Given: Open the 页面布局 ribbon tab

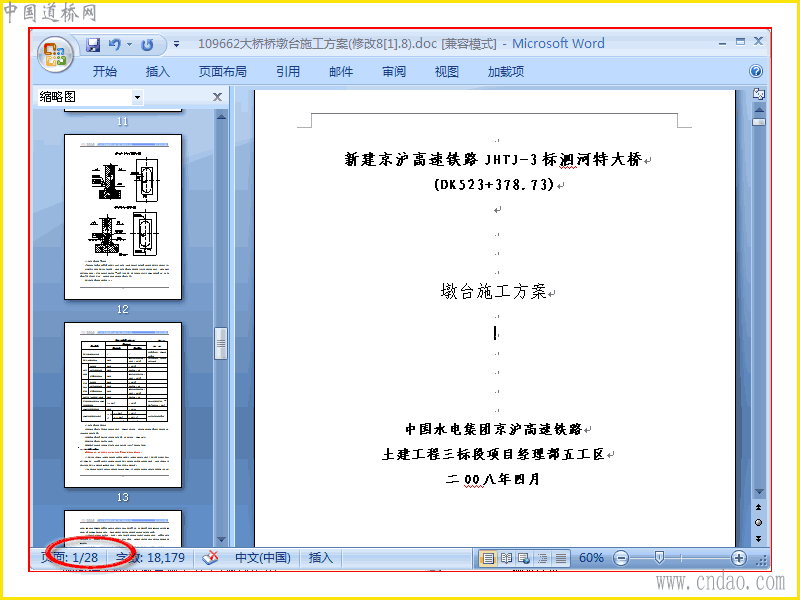Looking at the screenshot, I should (222, 71).
